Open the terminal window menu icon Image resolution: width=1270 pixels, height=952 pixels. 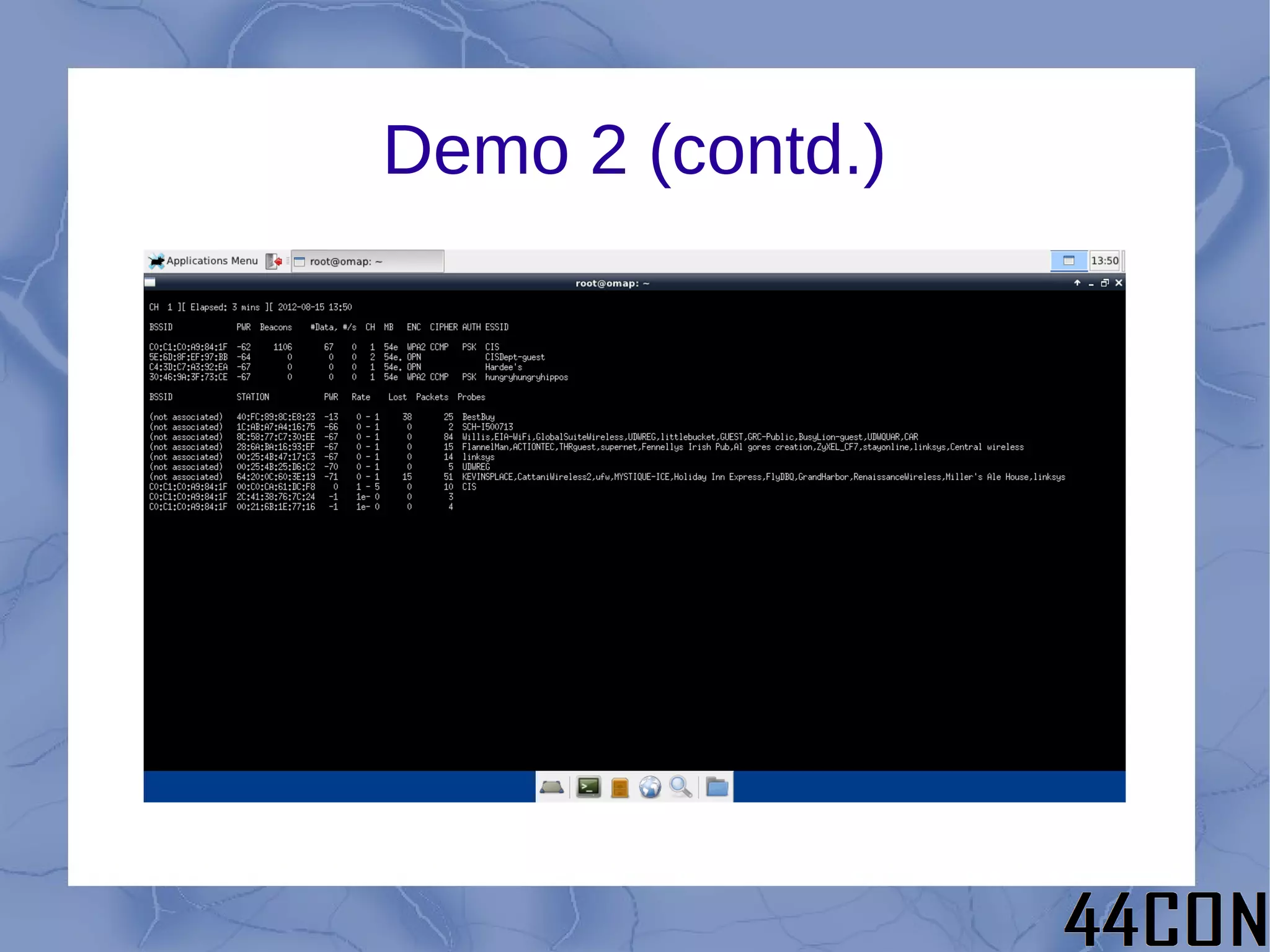pyautogui.click(x=150, y=283)
